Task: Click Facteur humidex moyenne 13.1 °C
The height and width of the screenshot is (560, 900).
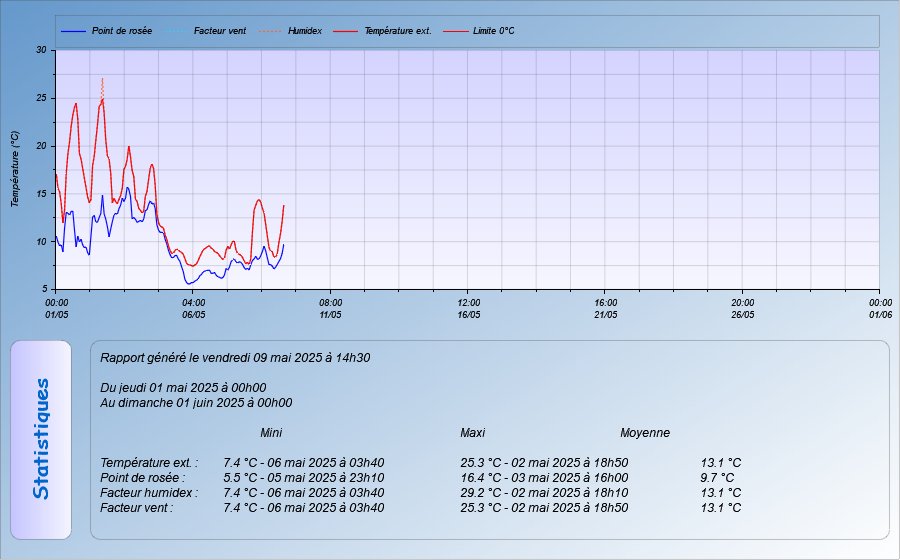Action: tap(721, 492)
